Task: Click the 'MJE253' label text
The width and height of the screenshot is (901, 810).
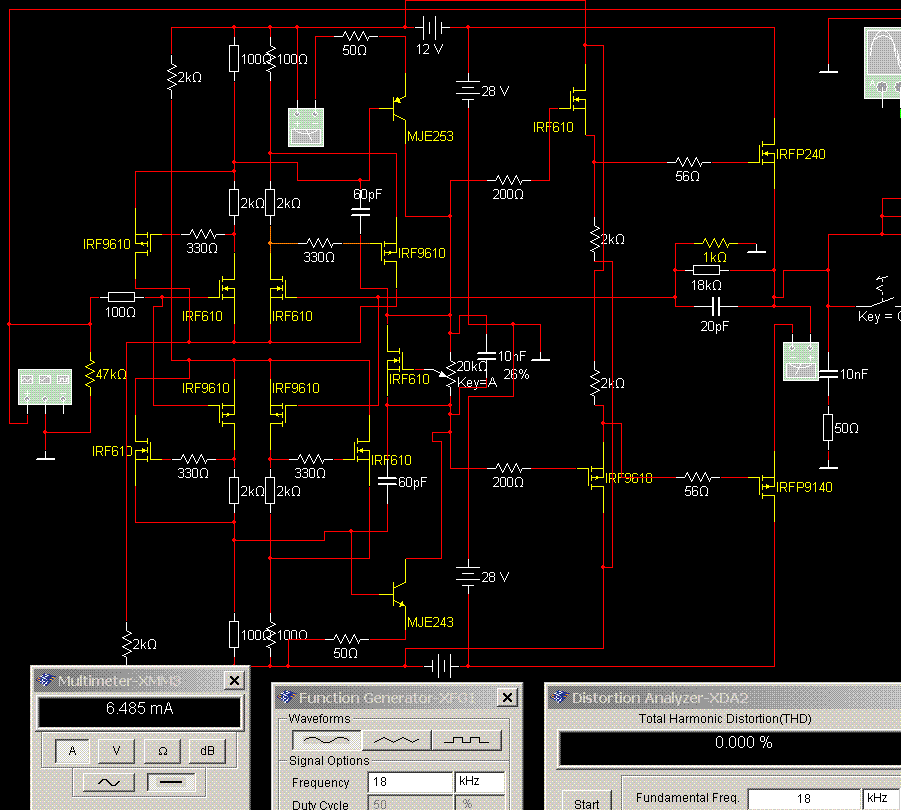Action: pyautogui.click(x=430, y=136)
